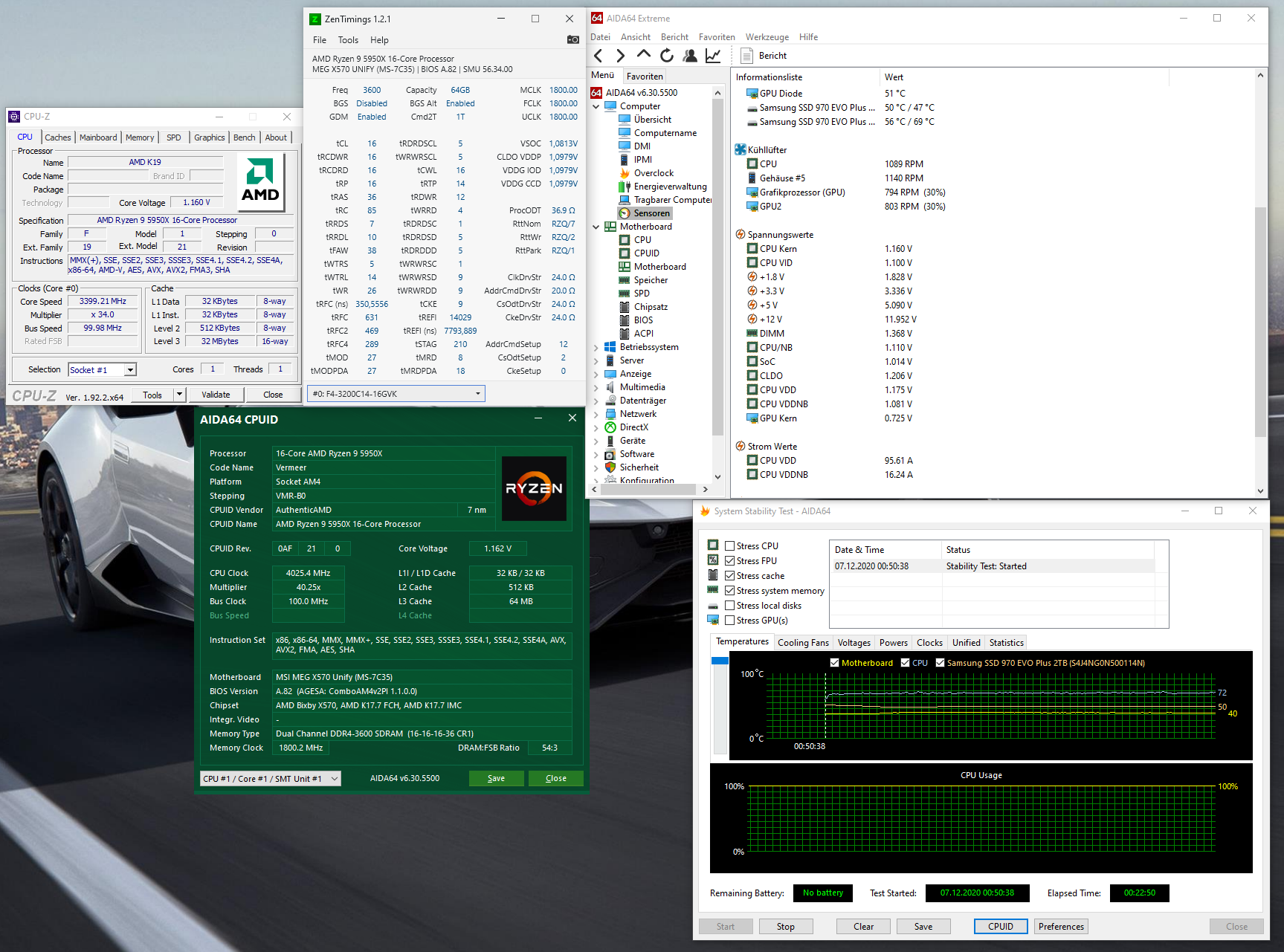Expand the DirectX tree node

[596, 427]
